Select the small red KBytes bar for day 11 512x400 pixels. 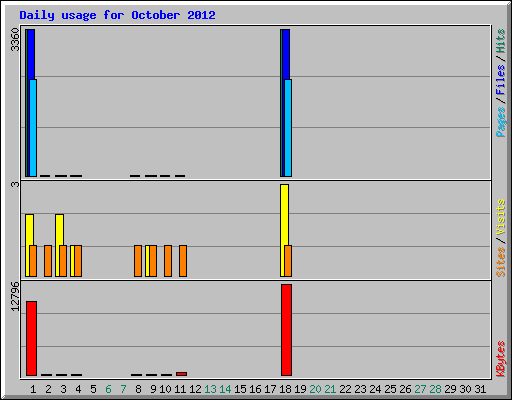click(181, 374)
